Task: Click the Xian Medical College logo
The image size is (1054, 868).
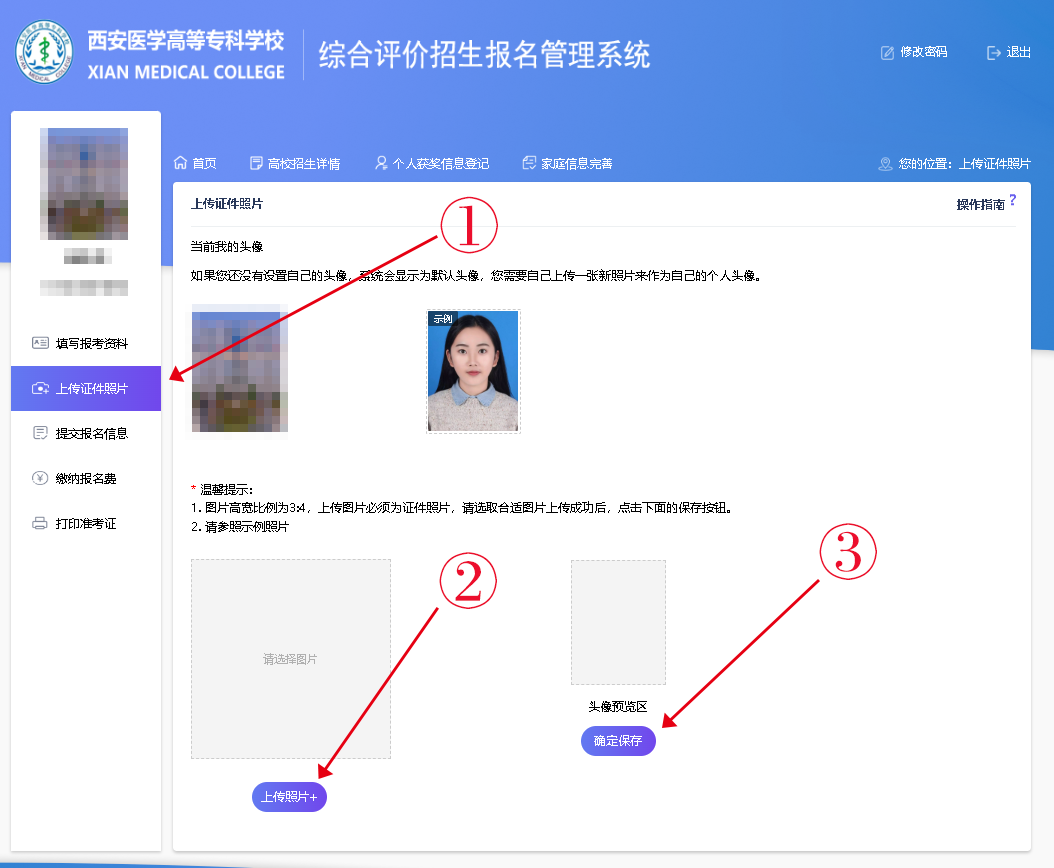Action: [x=45, y=54]
